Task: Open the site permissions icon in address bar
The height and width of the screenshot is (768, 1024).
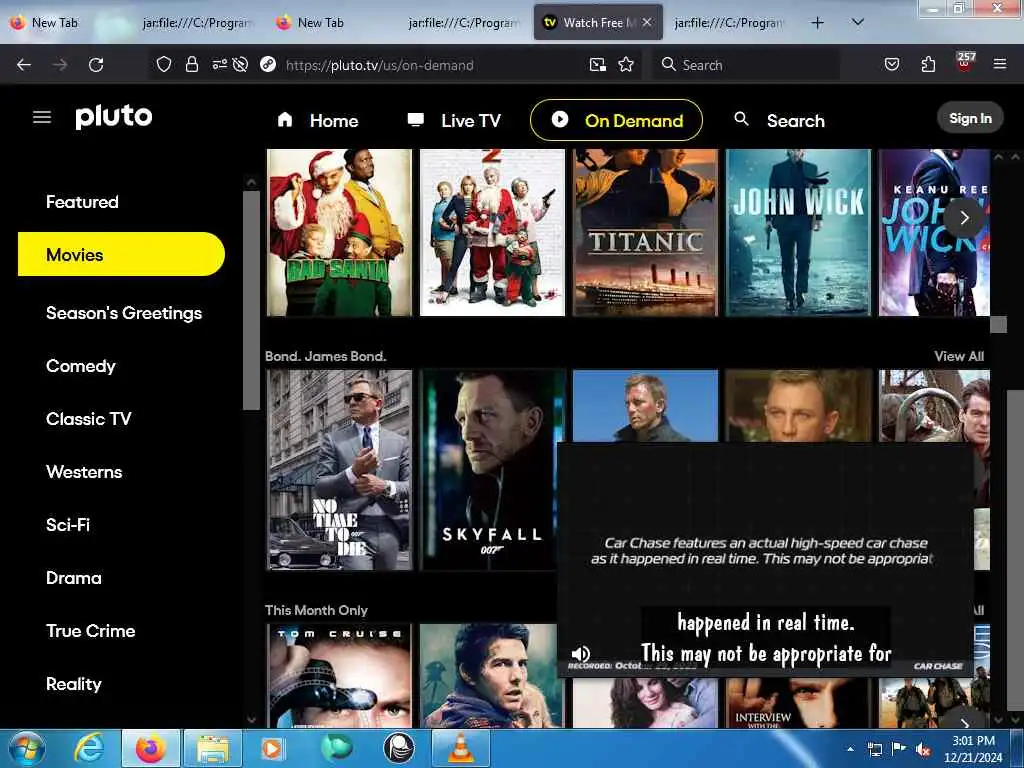Action: (219, 64)
